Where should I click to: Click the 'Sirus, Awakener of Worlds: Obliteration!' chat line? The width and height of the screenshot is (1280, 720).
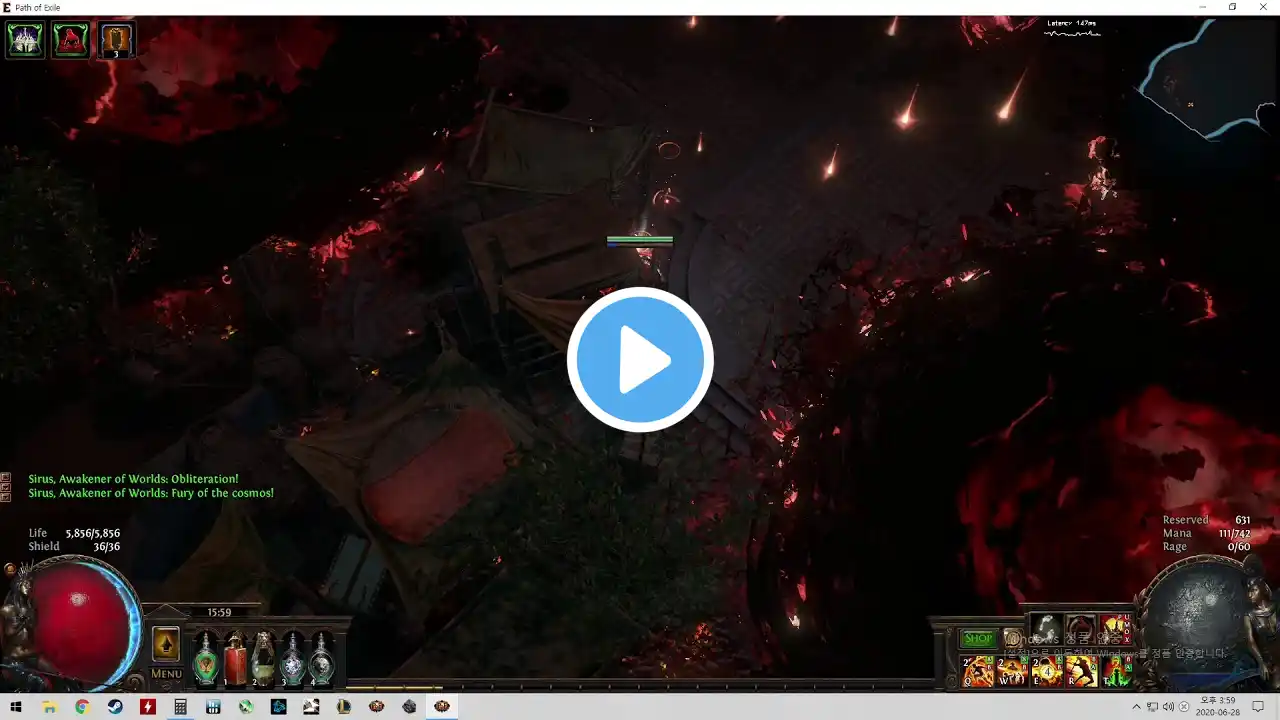click(133, 479)
